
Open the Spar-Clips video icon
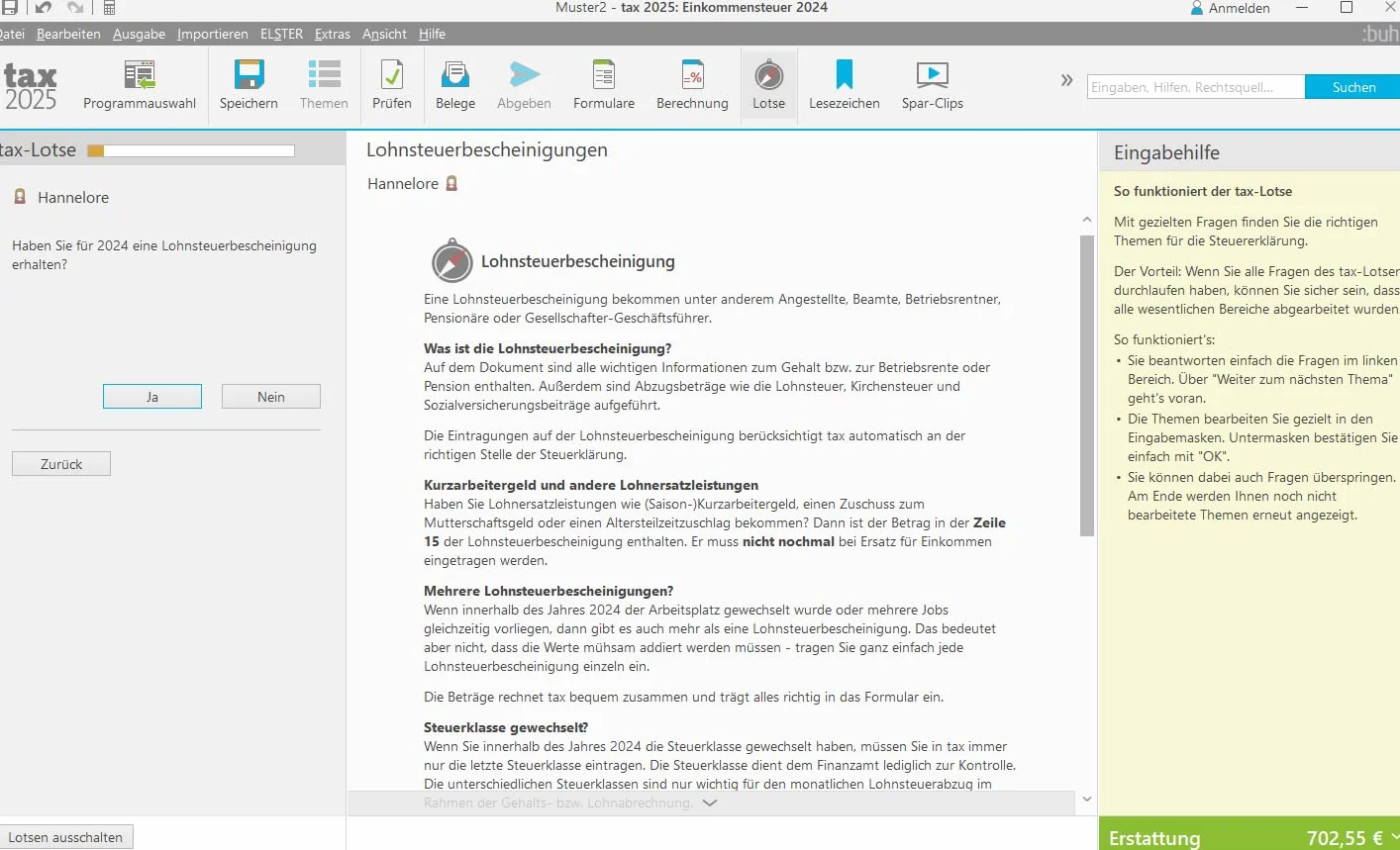(933, 75)
